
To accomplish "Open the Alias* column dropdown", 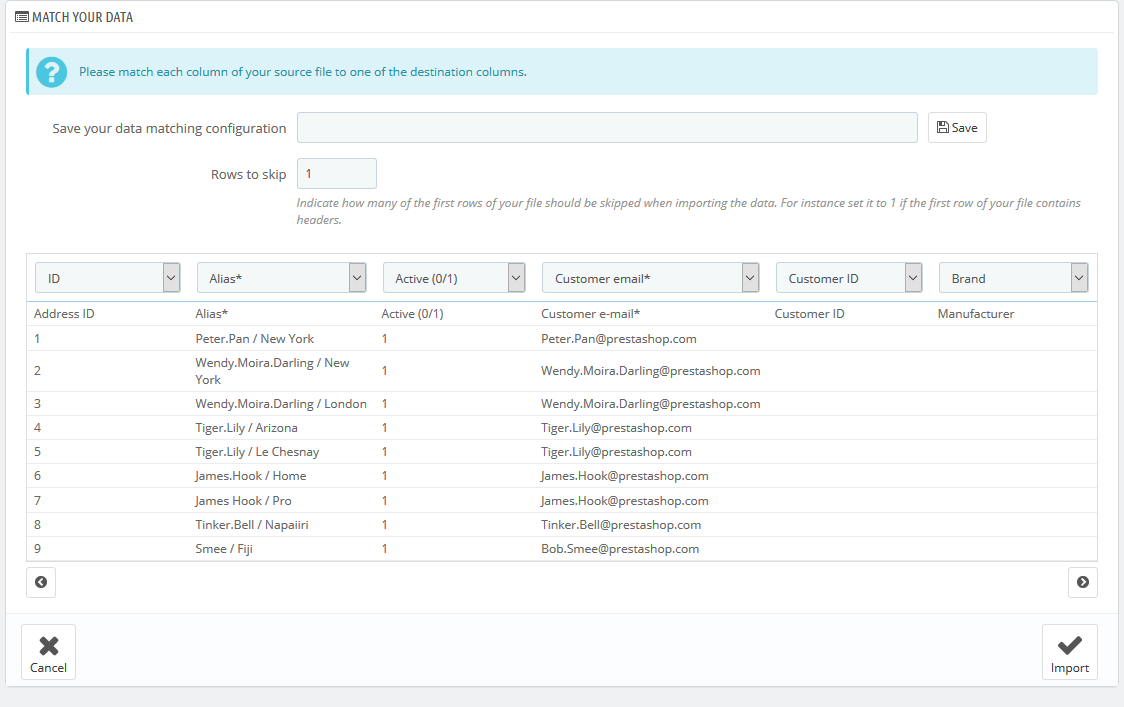I will [x=282, y=278].
